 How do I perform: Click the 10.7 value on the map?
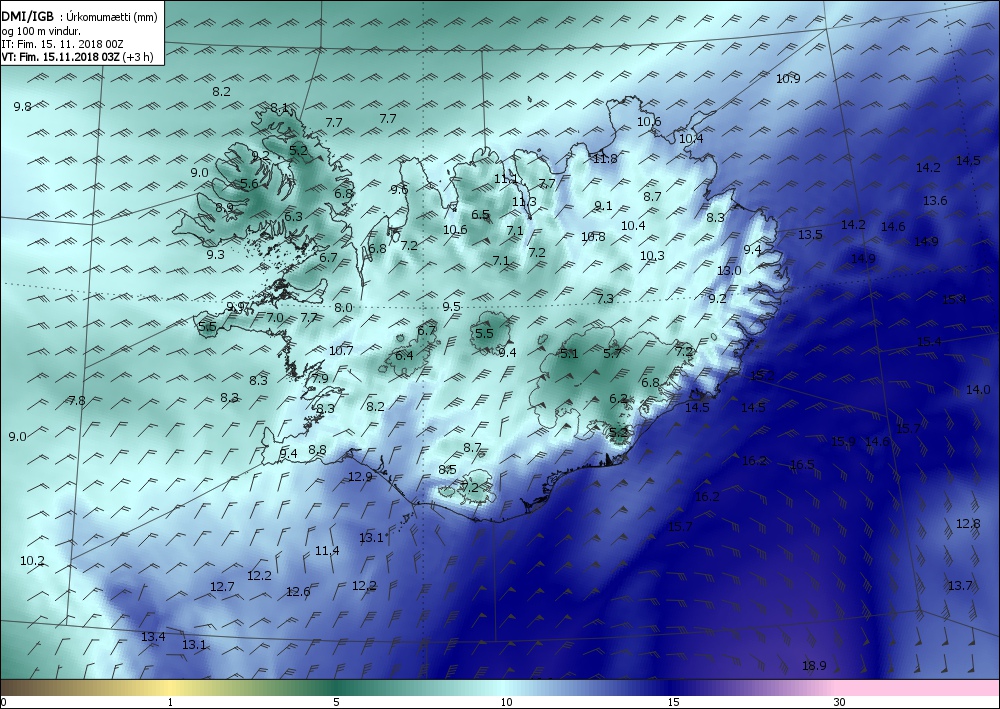341,350
